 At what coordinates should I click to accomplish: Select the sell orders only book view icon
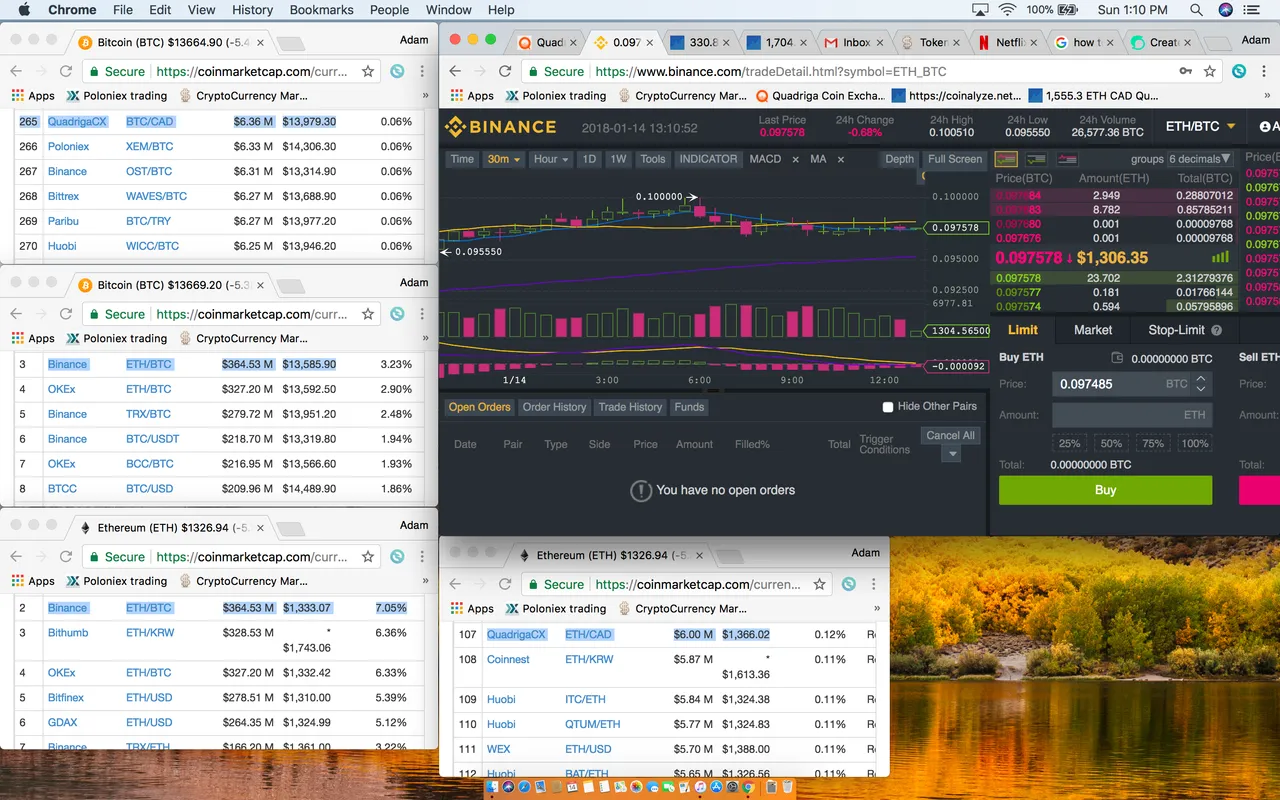coord(1068,159)
